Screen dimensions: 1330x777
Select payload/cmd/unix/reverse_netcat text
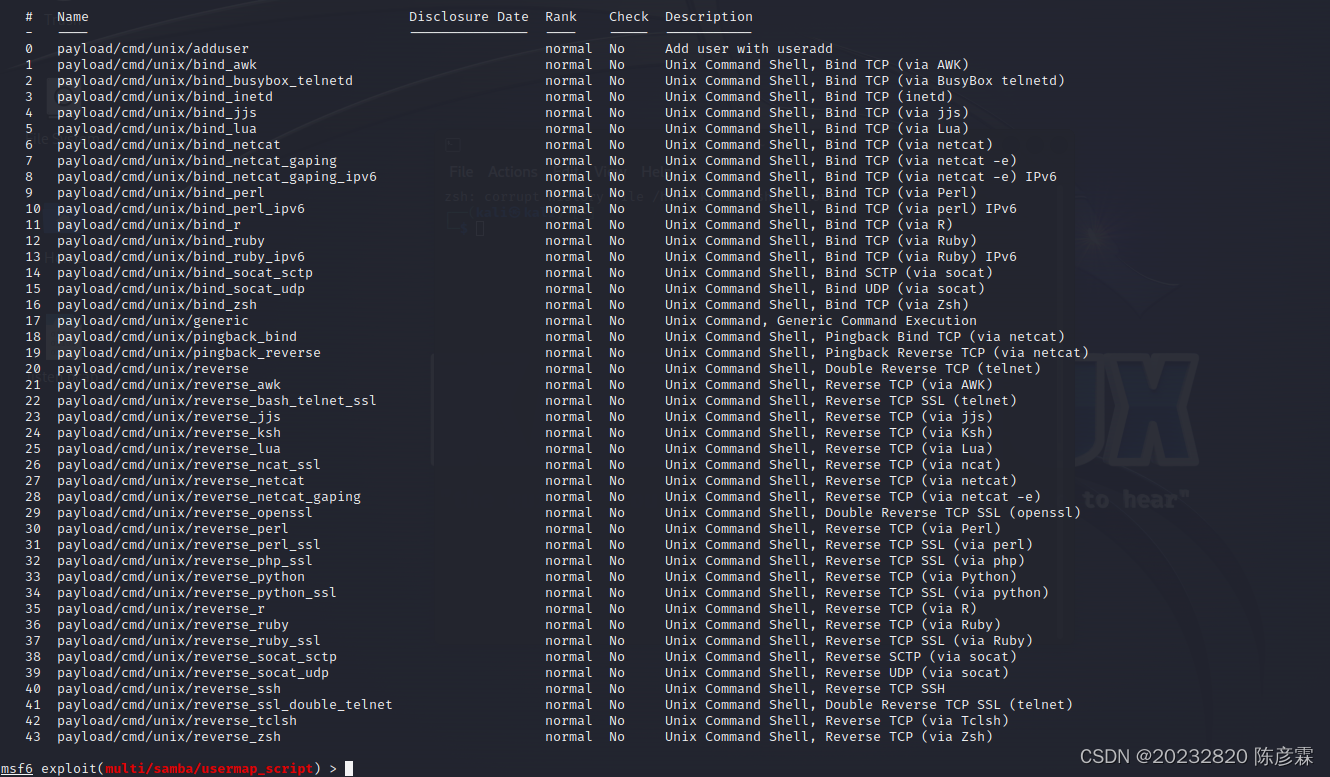pos(181,481)
